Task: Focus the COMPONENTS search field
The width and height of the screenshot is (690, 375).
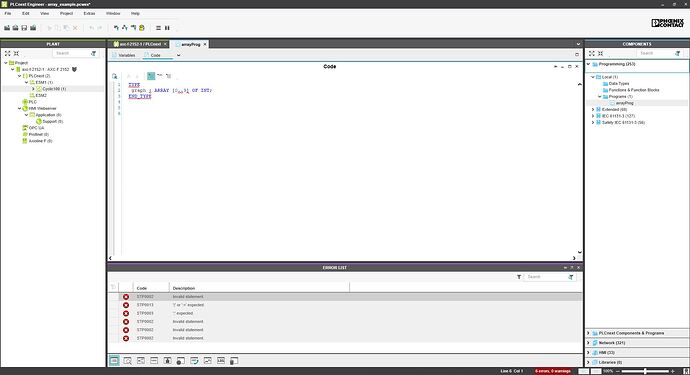Action: coord(655,53)
